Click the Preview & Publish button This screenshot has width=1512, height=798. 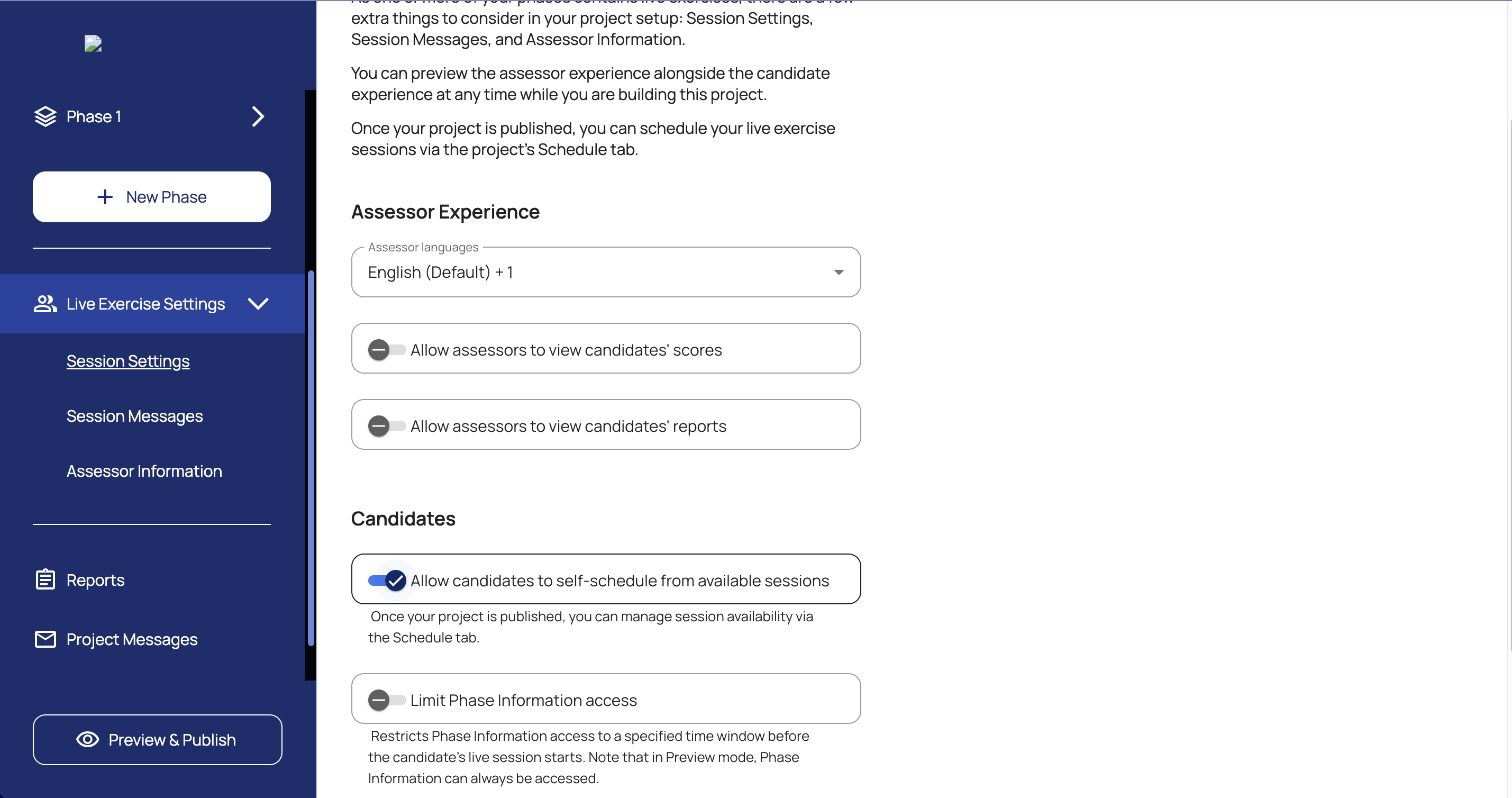click(157, 739)
